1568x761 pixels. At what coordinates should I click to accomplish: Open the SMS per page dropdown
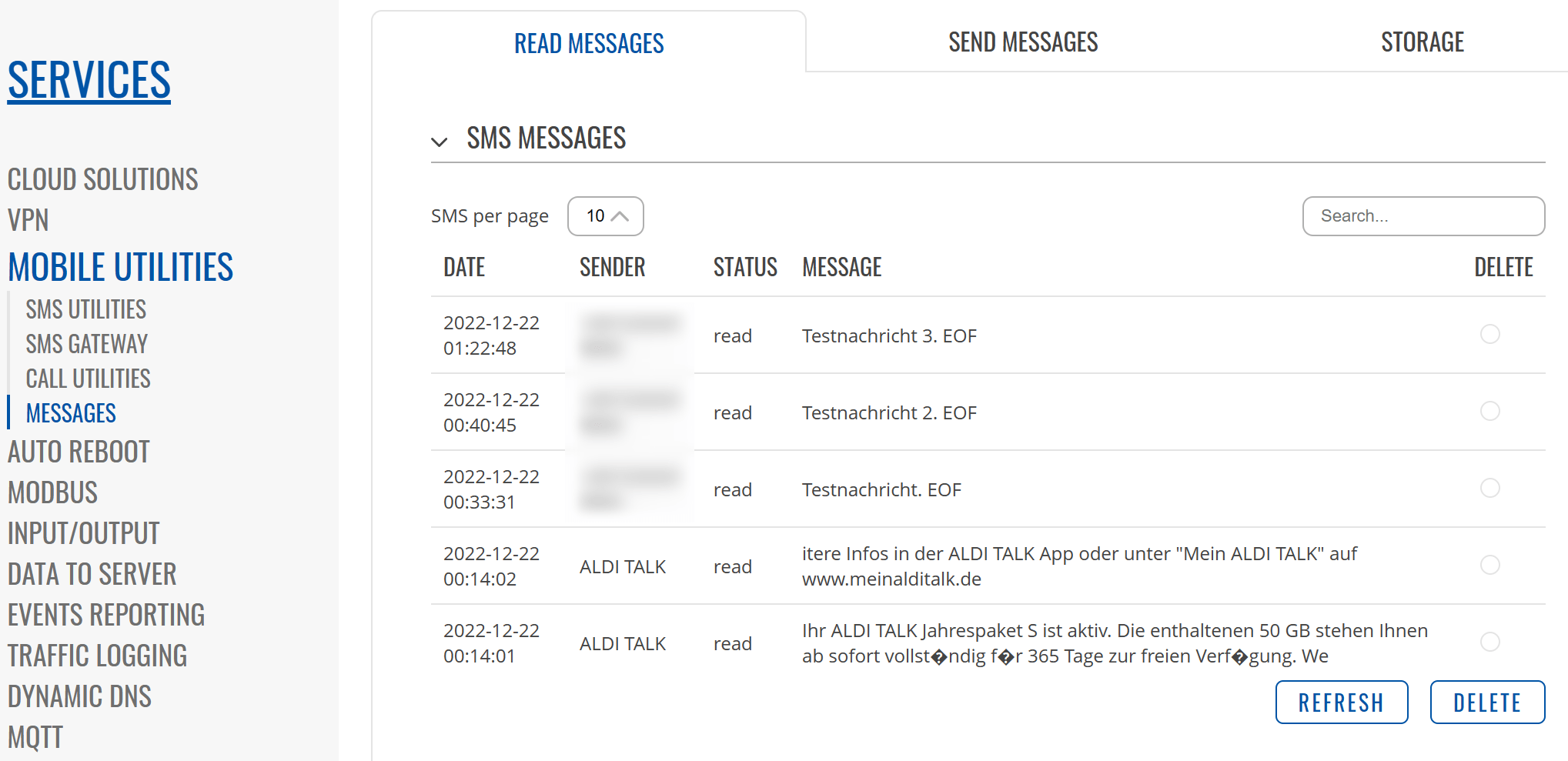tap(606, 216)
